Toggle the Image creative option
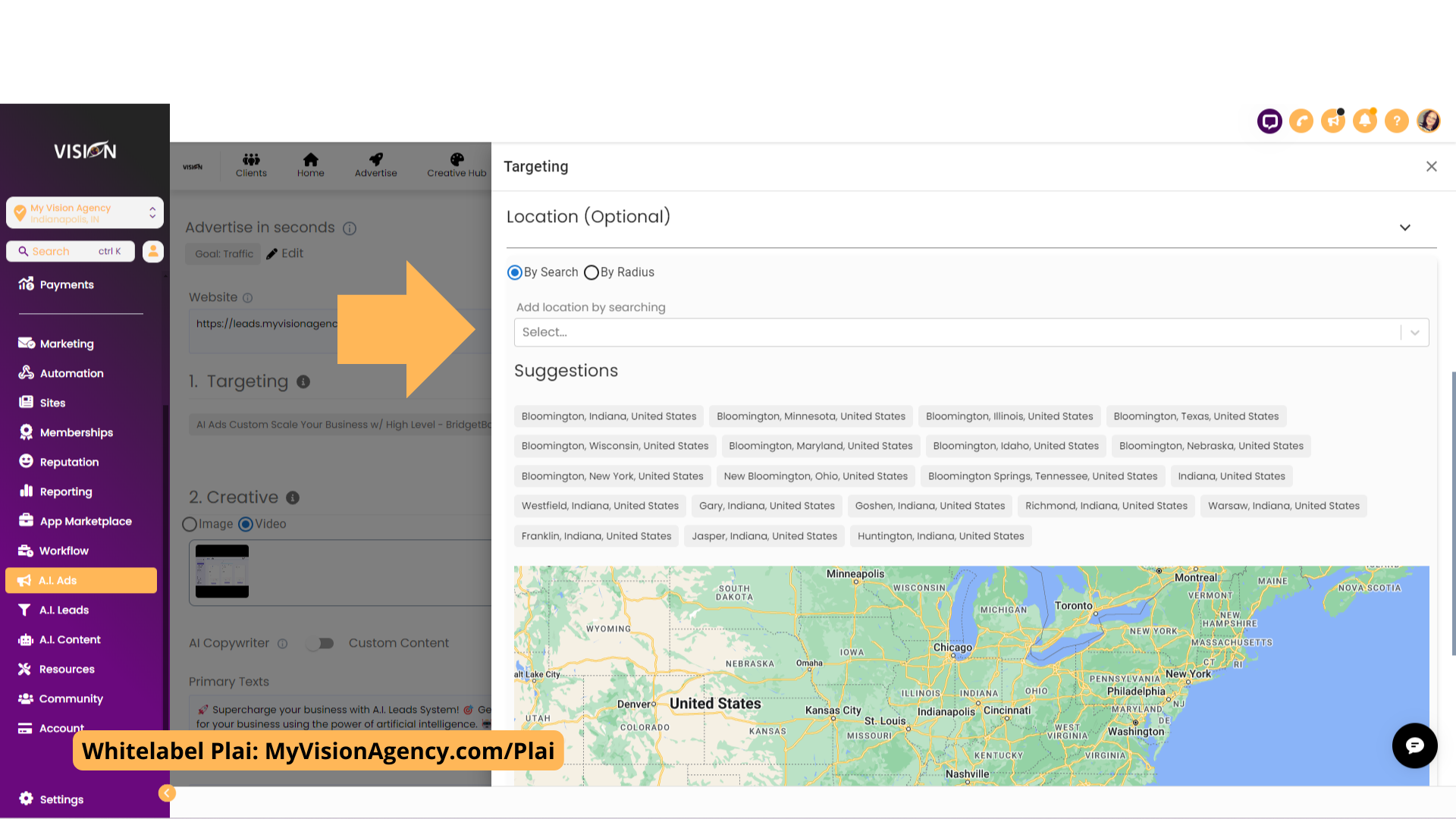The width and height of the screenshot is (1456, 819). (x=189, y=524)
